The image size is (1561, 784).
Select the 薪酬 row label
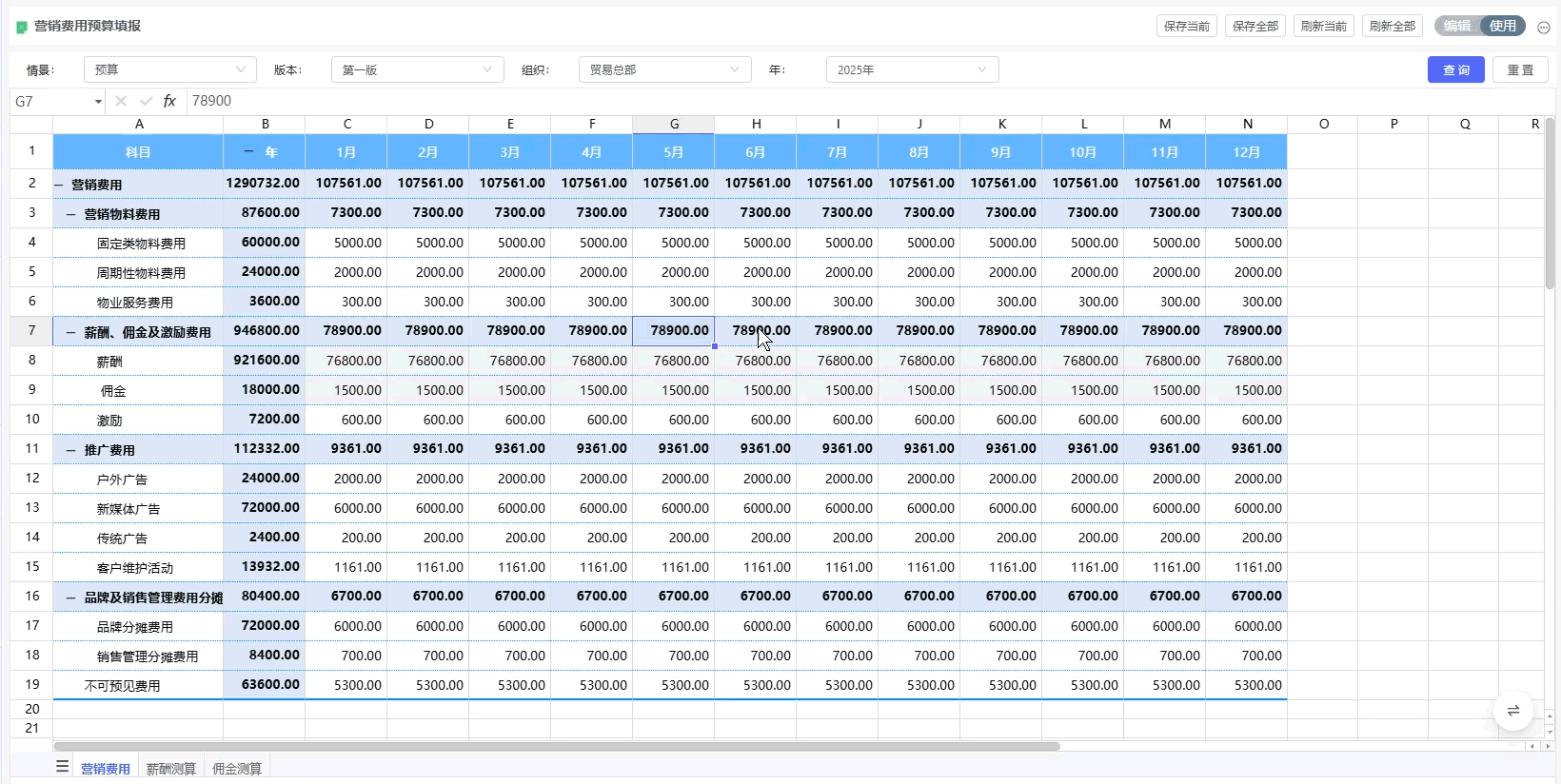tap(109, 362)
